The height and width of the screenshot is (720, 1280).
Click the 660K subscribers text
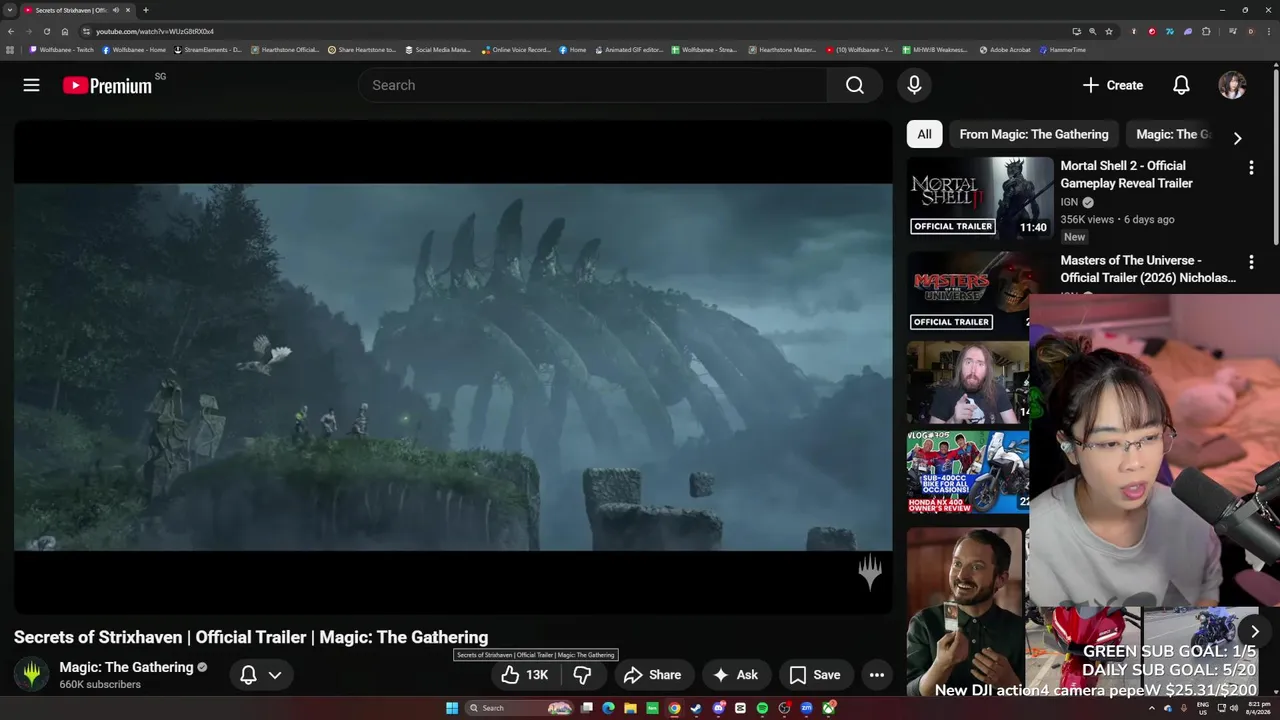(x=100, y=685)
